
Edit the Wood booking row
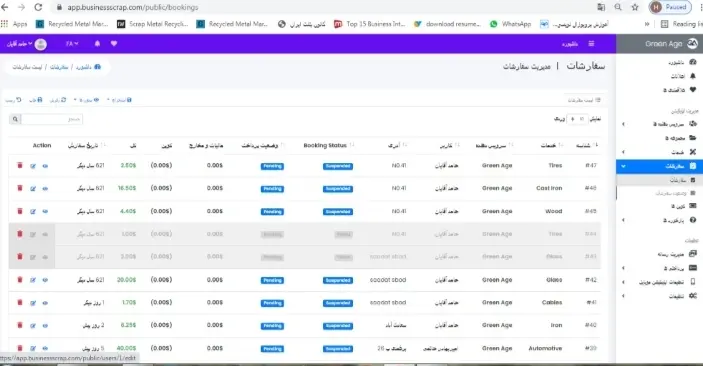[x=33, y=211]
